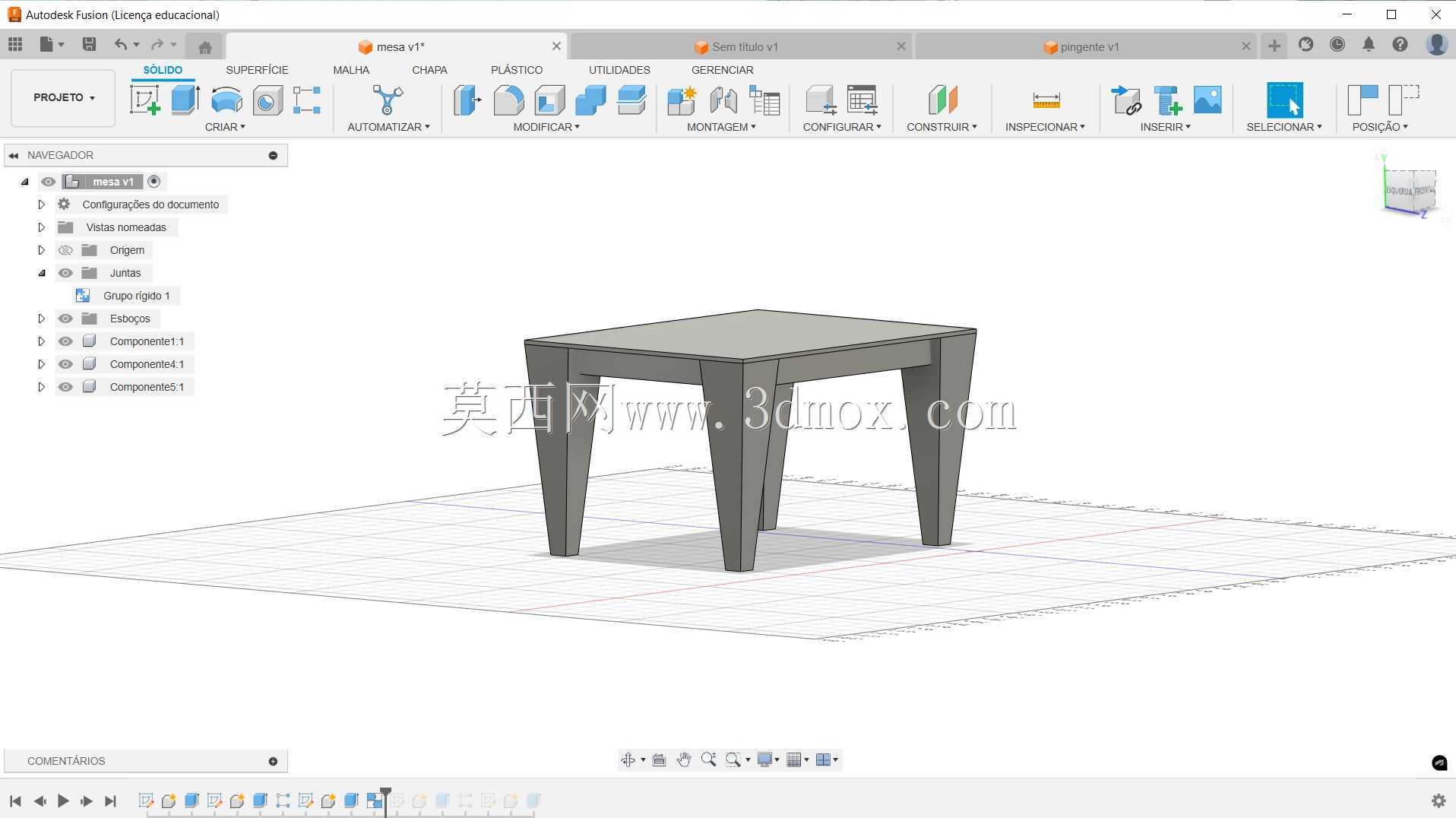Select the Shell tool
Viewport: 1456px width, 818px height.
tap(549, 100)
